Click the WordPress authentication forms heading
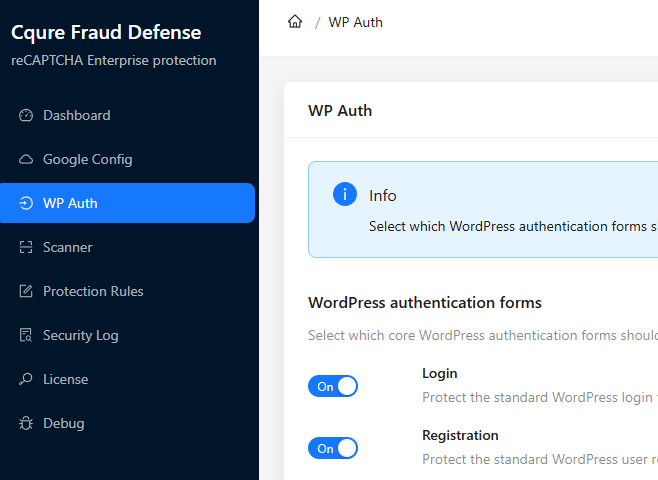 425,303
